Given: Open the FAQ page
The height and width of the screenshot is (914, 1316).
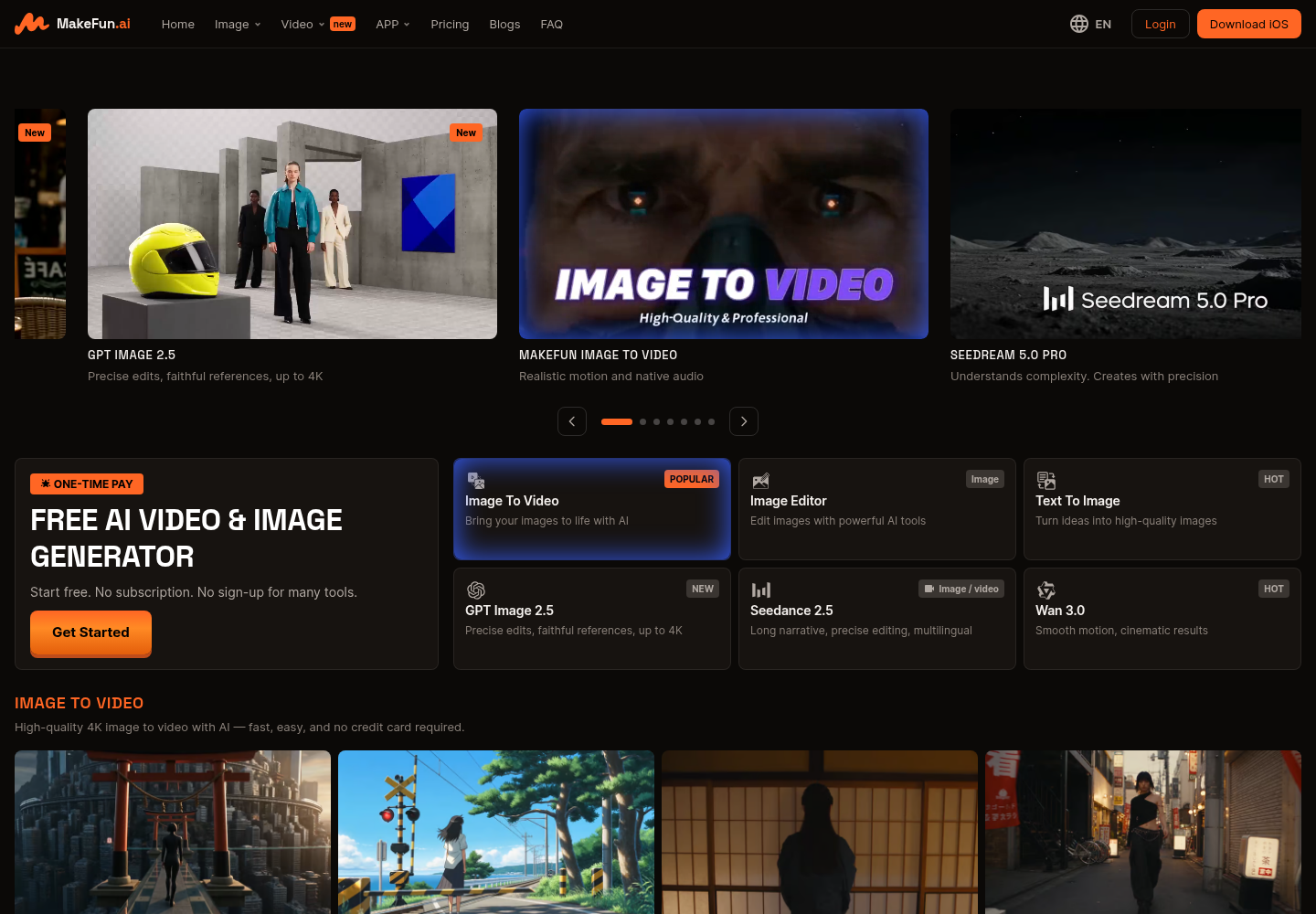Looking at the screenshot, I should (552, 25).
